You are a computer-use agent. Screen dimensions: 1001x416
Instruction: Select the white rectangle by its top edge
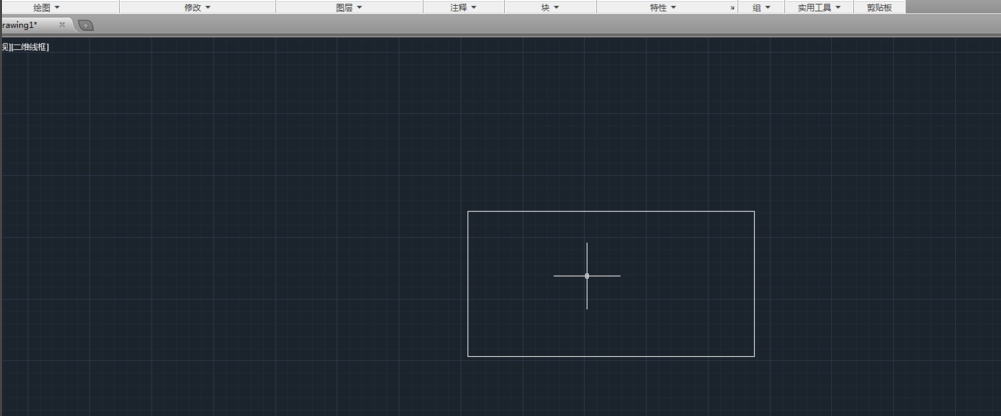point(611,211)
